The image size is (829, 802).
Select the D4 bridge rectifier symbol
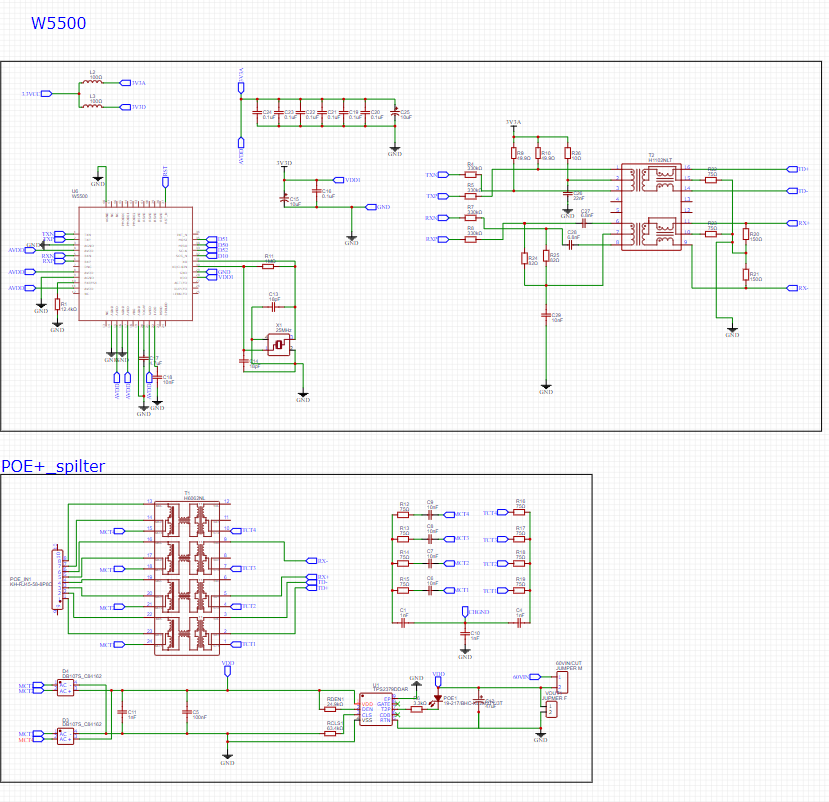[x=65, y=688]
